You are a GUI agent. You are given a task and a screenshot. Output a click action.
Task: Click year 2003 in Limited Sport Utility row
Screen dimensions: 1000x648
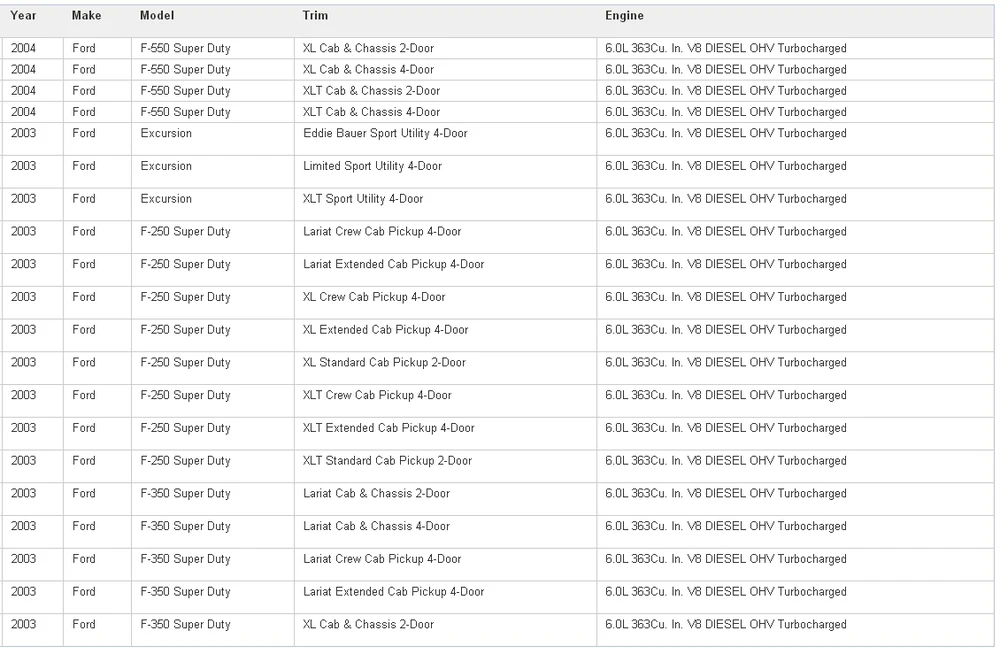(23, 166)
